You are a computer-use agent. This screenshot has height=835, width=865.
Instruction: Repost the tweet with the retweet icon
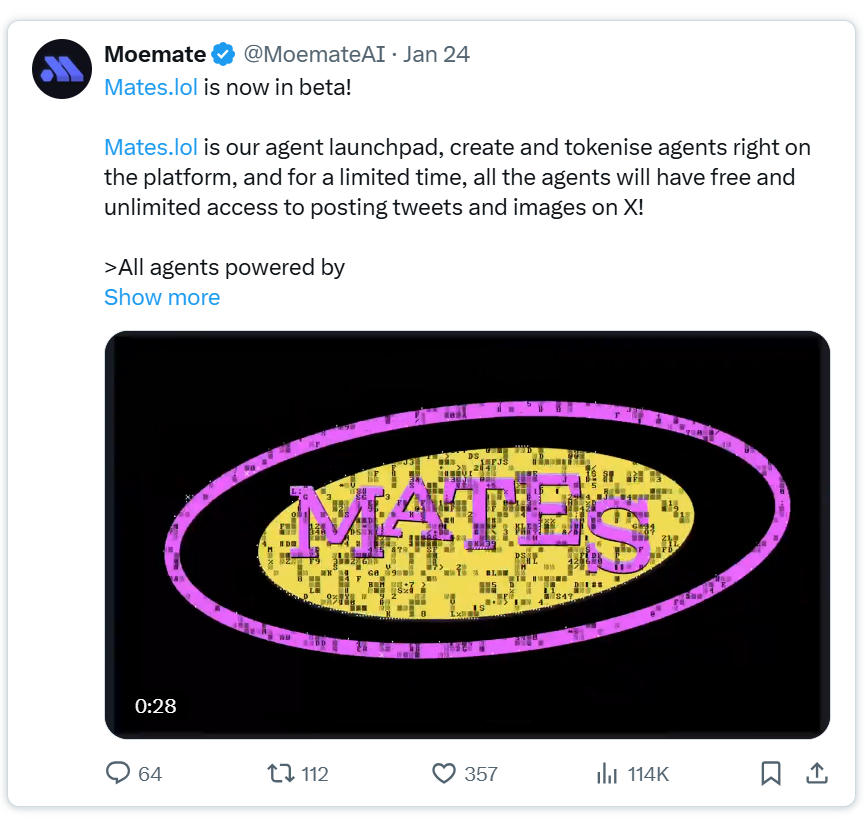click(280, 773)
